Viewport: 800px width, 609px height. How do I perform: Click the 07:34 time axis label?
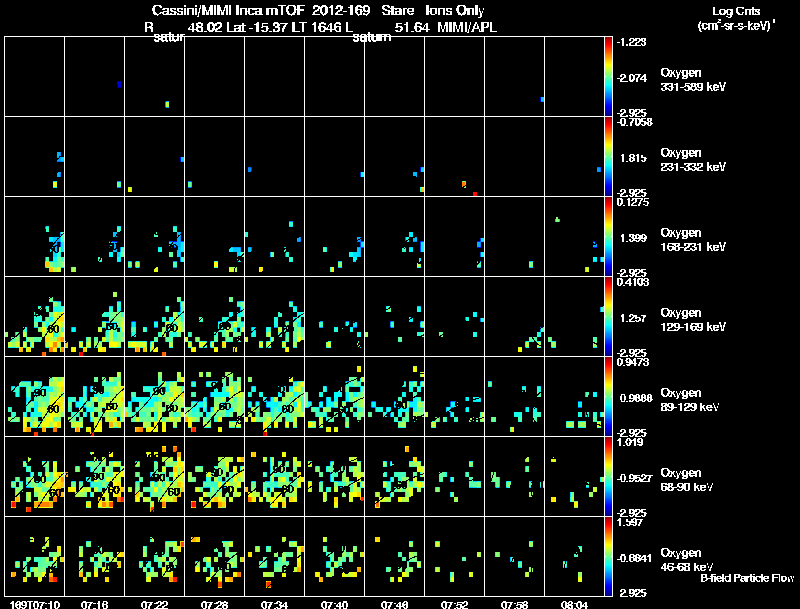coord(274,605)
